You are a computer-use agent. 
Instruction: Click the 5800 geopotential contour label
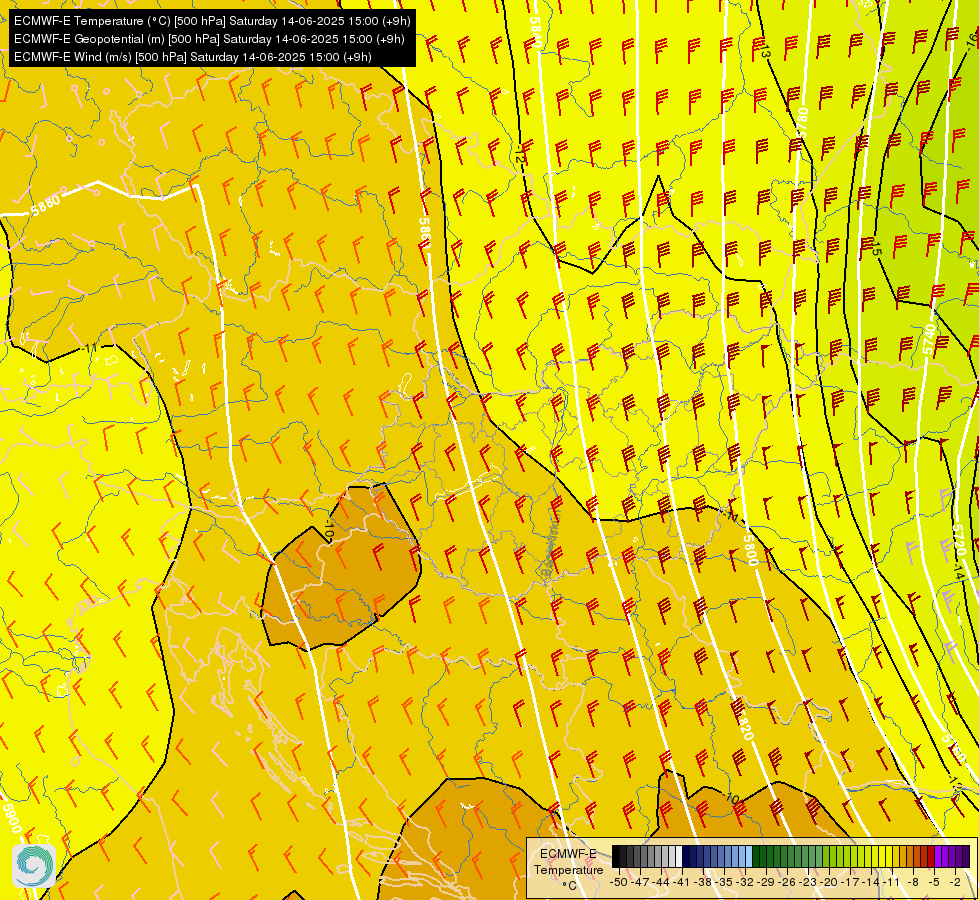[x=750, y=550]
